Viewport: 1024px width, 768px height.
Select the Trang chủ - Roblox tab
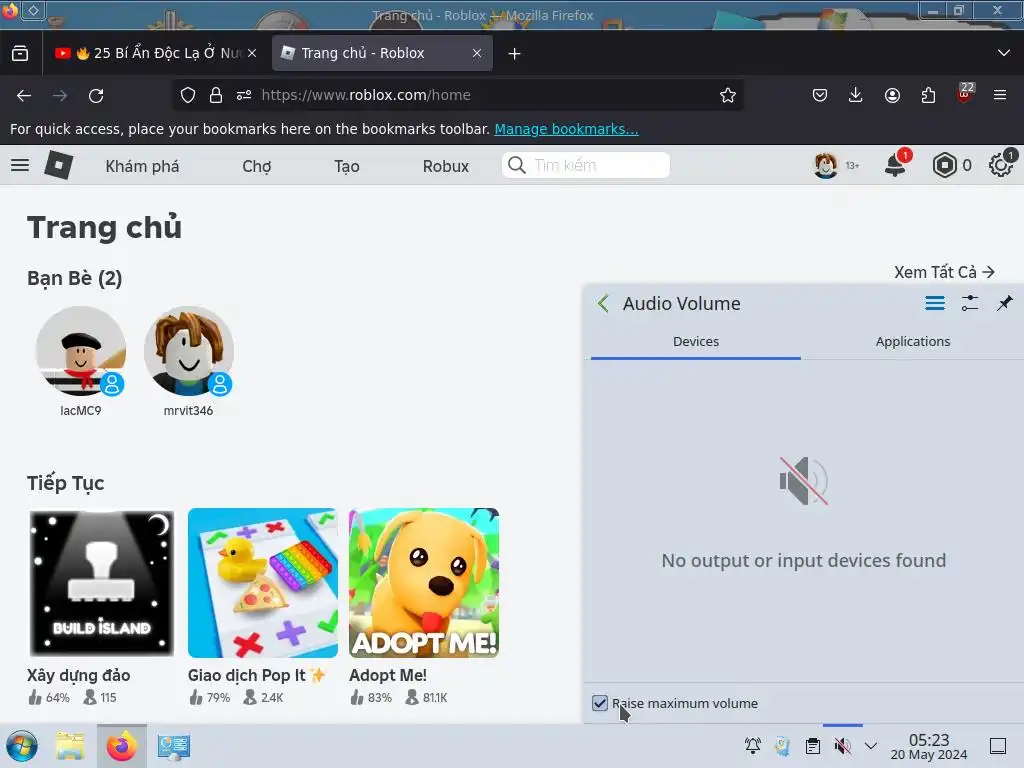coord(382,53)
